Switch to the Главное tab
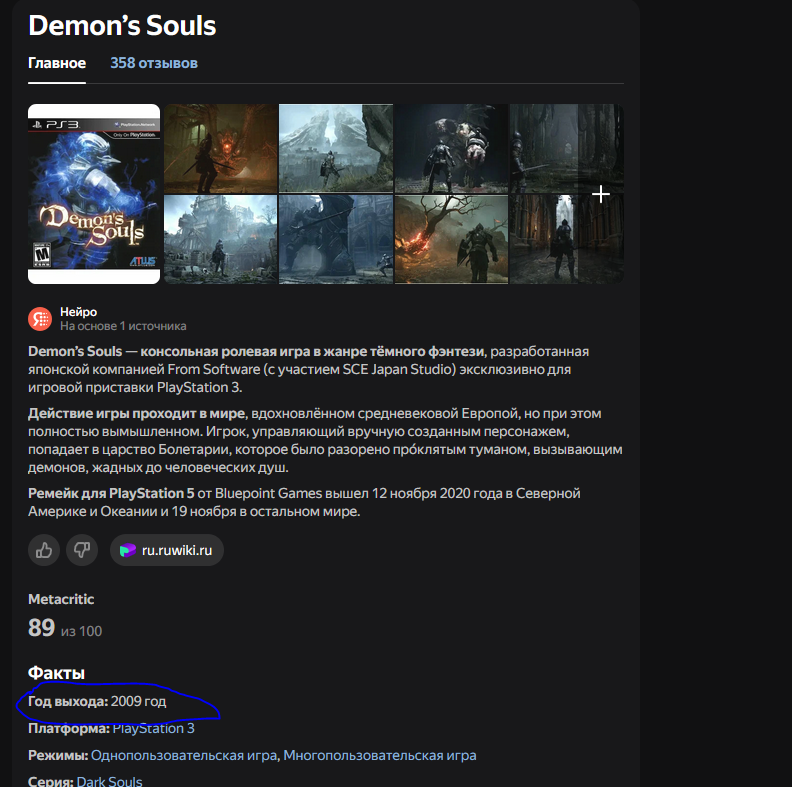Image resolution: width=792 pixels, height=787 pixels. pos(57,63)
